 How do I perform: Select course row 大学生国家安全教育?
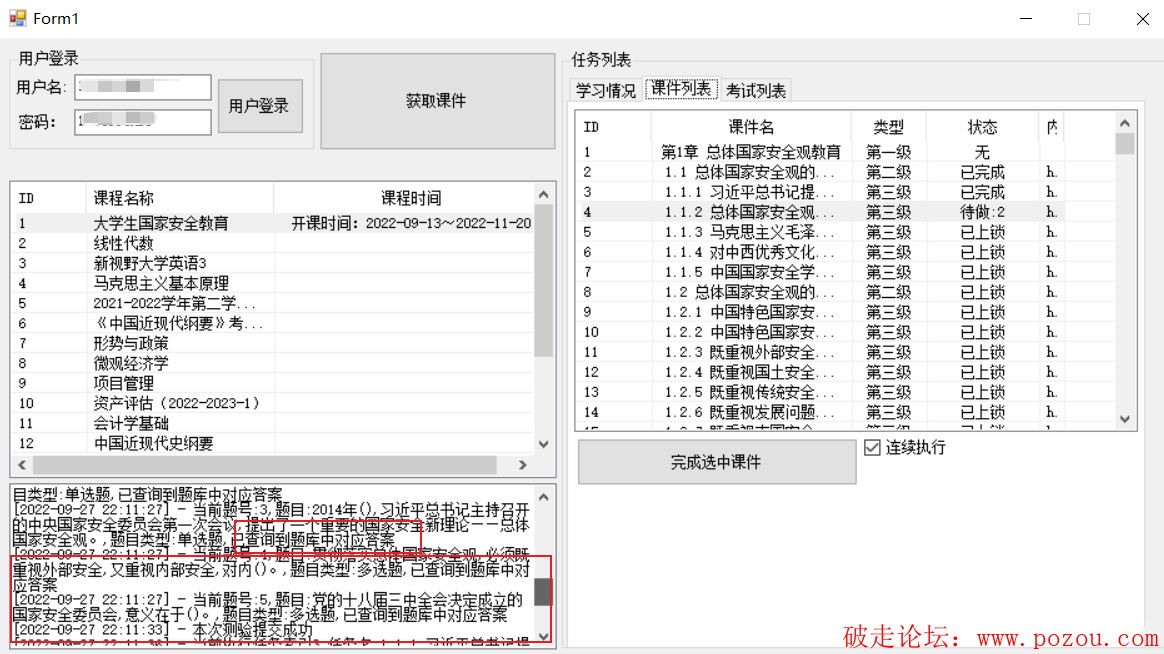click(274, 223)
